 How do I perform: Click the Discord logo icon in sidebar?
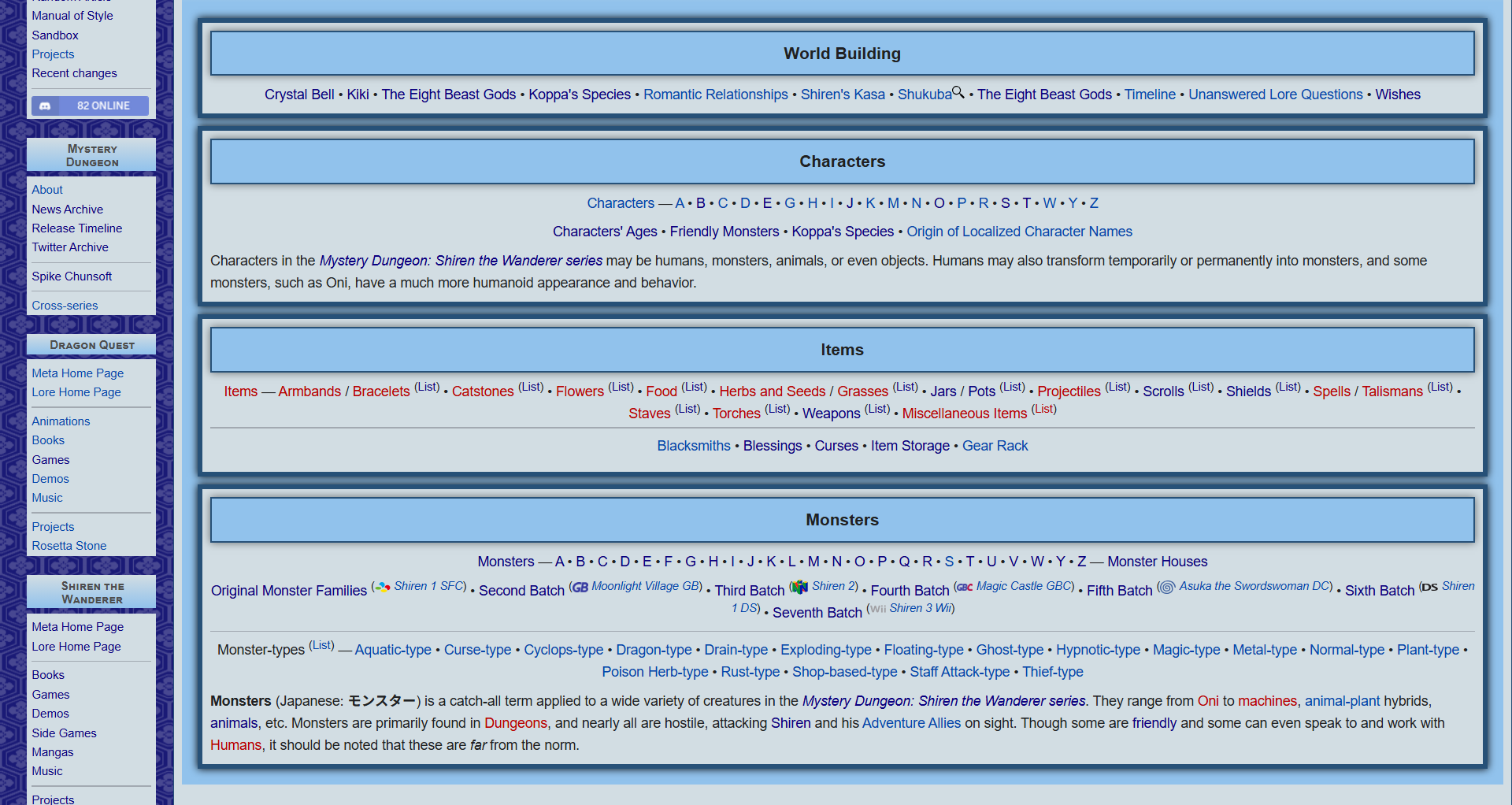45,106
